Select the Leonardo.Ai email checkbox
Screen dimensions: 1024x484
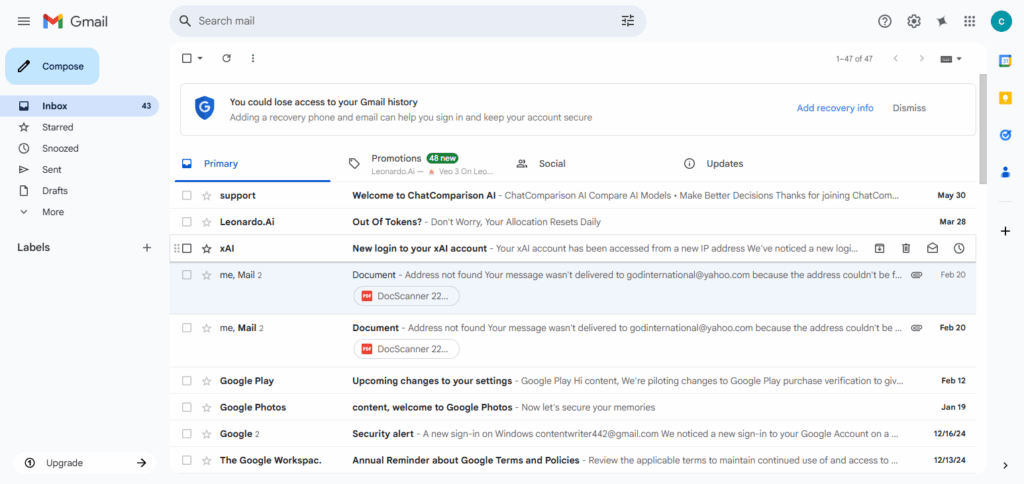coord(187,222)
